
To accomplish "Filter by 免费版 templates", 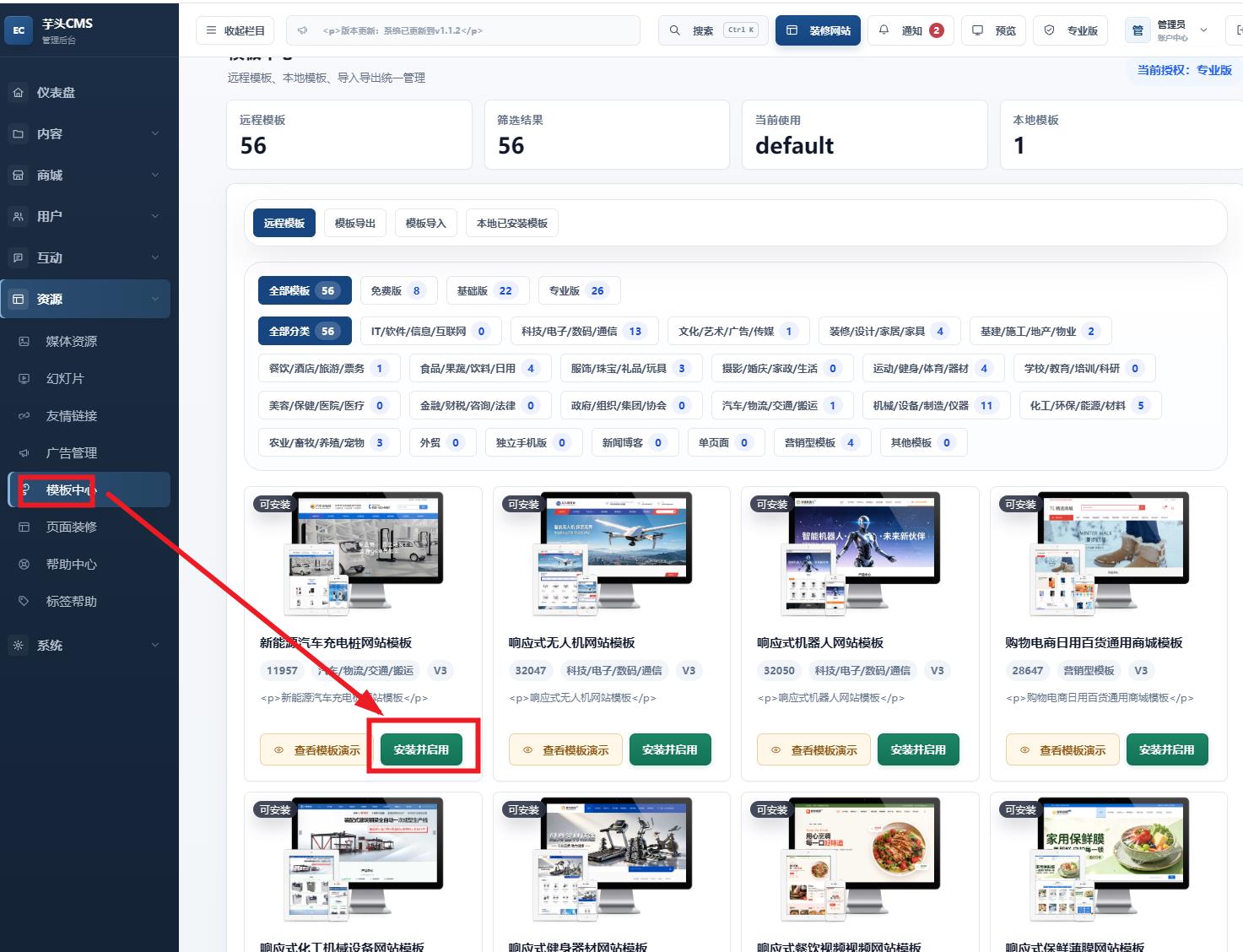I will (x=399, y=291).
